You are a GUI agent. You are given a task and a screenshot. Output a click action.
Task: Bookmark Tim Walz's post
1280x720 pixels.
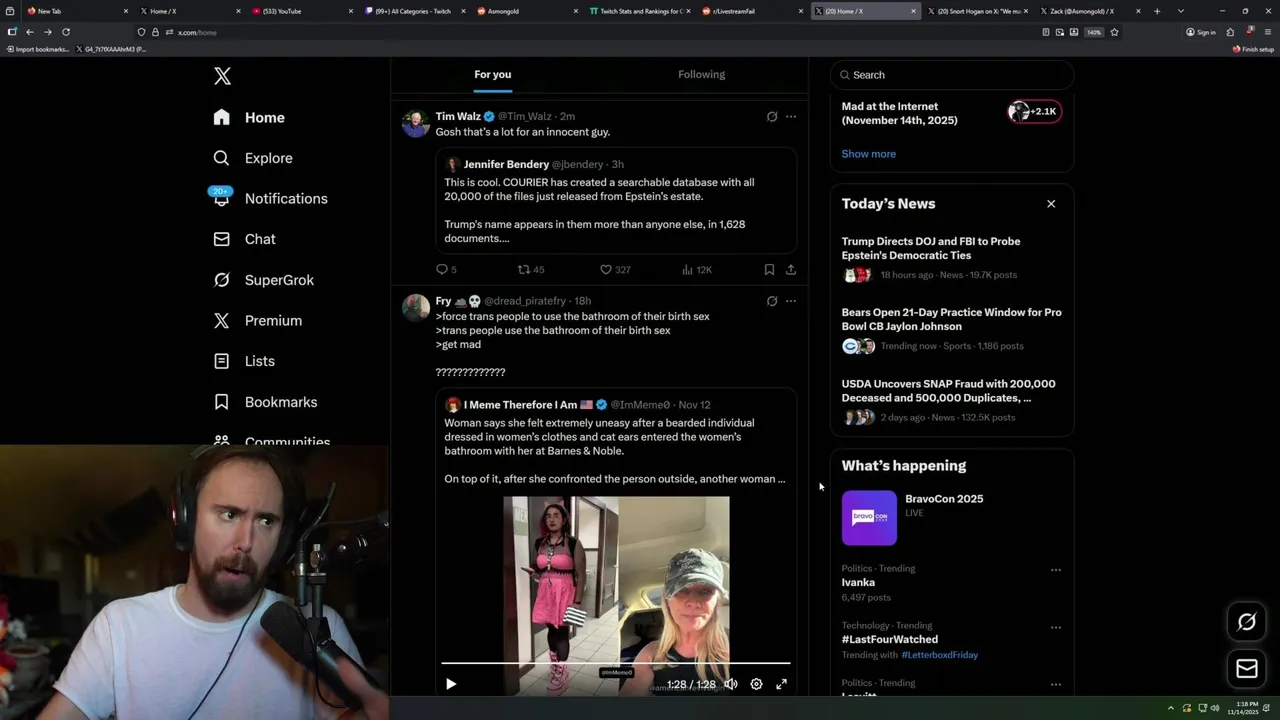769,269
